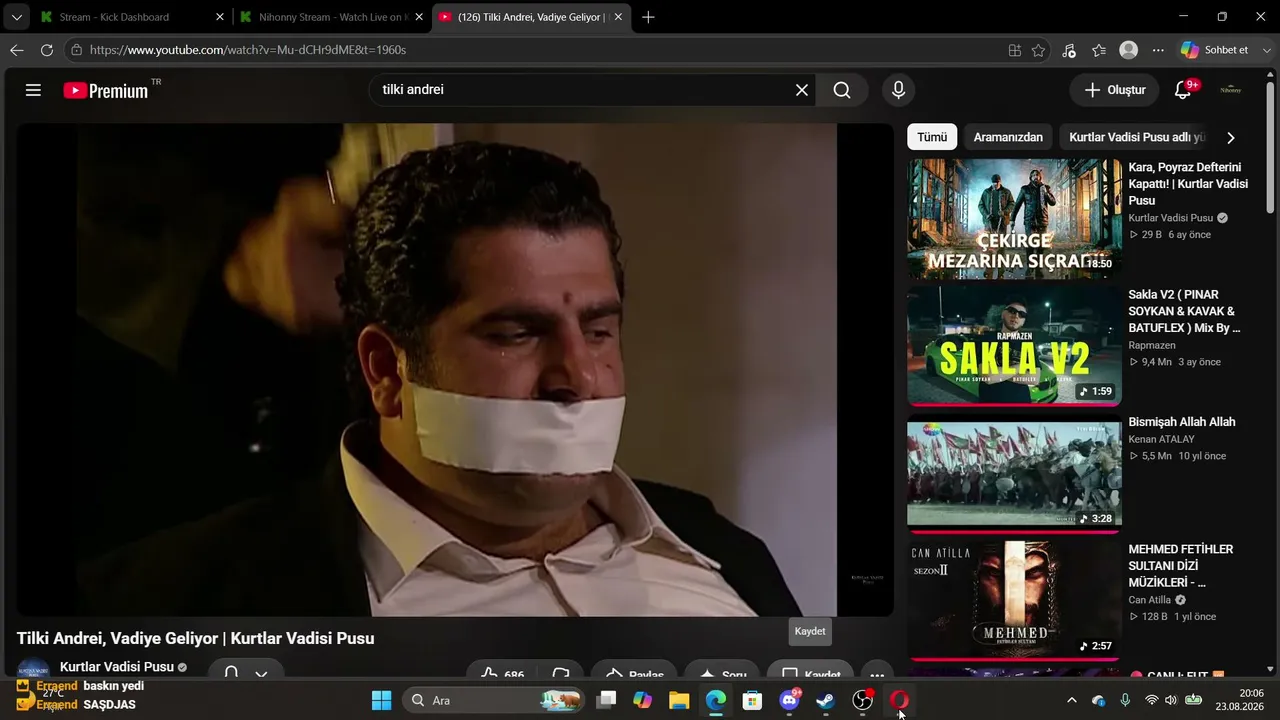Open Bismişah Allah Allah title link
Screen dimensions: 1280x720
click(1182, 422)
